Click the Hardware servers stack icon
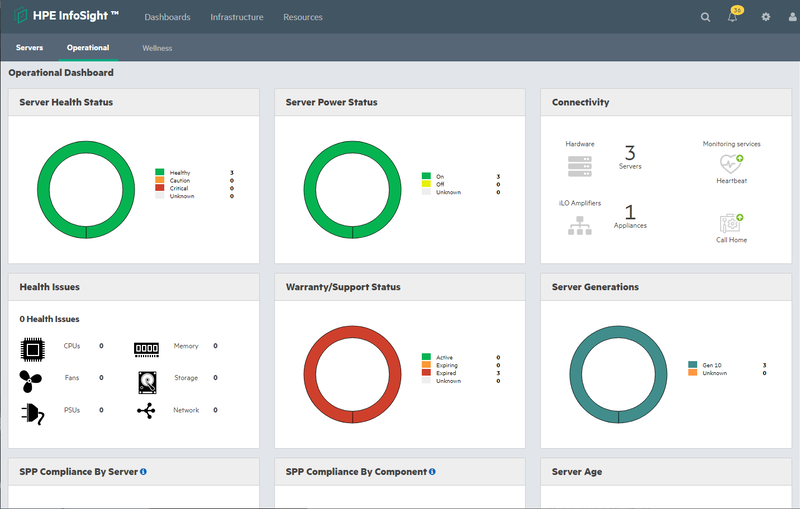 coord(580,166)
